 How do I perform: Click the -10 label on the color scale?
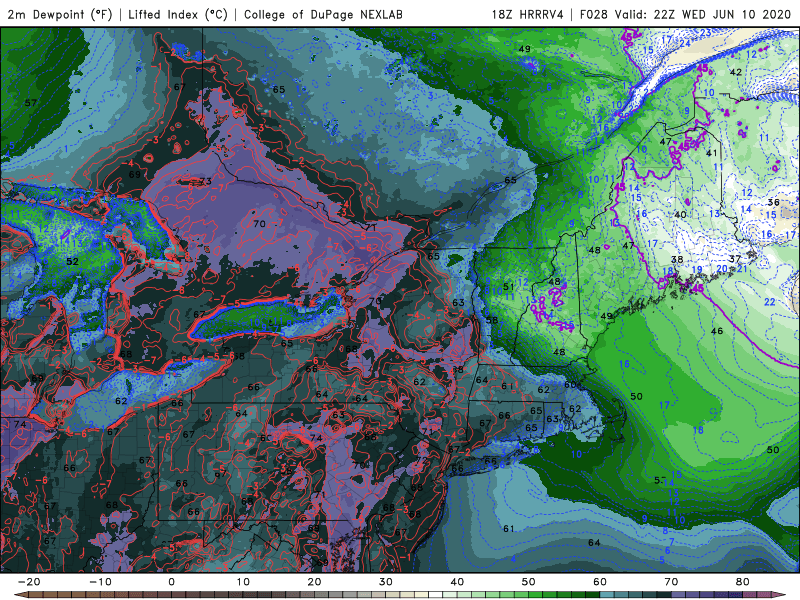point(100,582)
